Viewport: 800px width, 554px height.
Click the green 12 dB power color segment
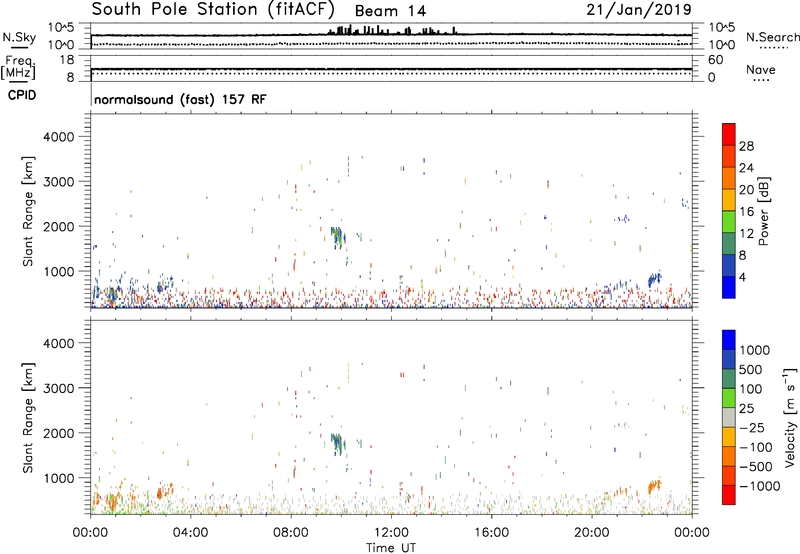[x=729, y=222]
